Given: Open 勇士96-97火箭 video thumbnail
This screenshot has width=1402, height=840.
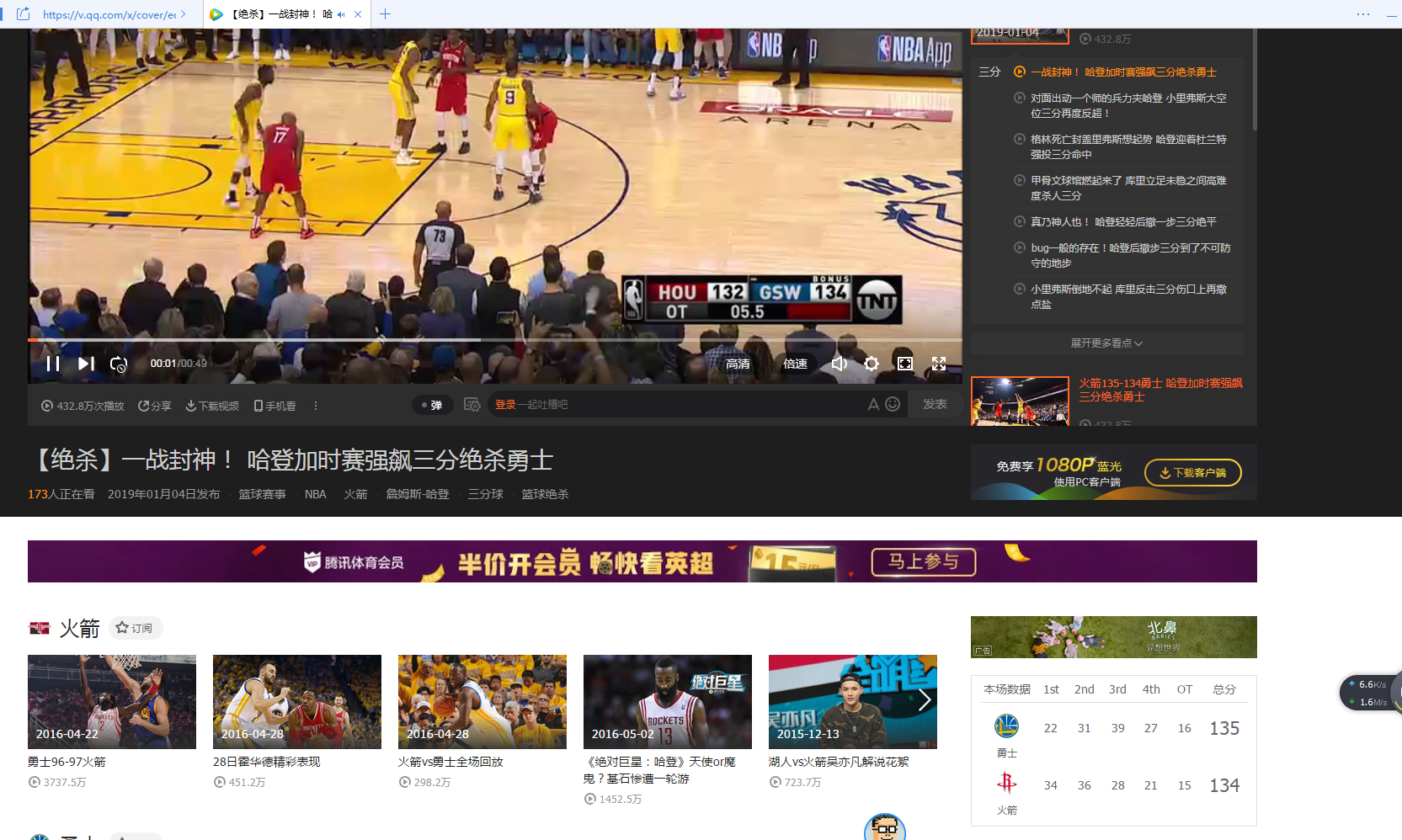Looking at the screenshot, I should click(x=112, y=702).
